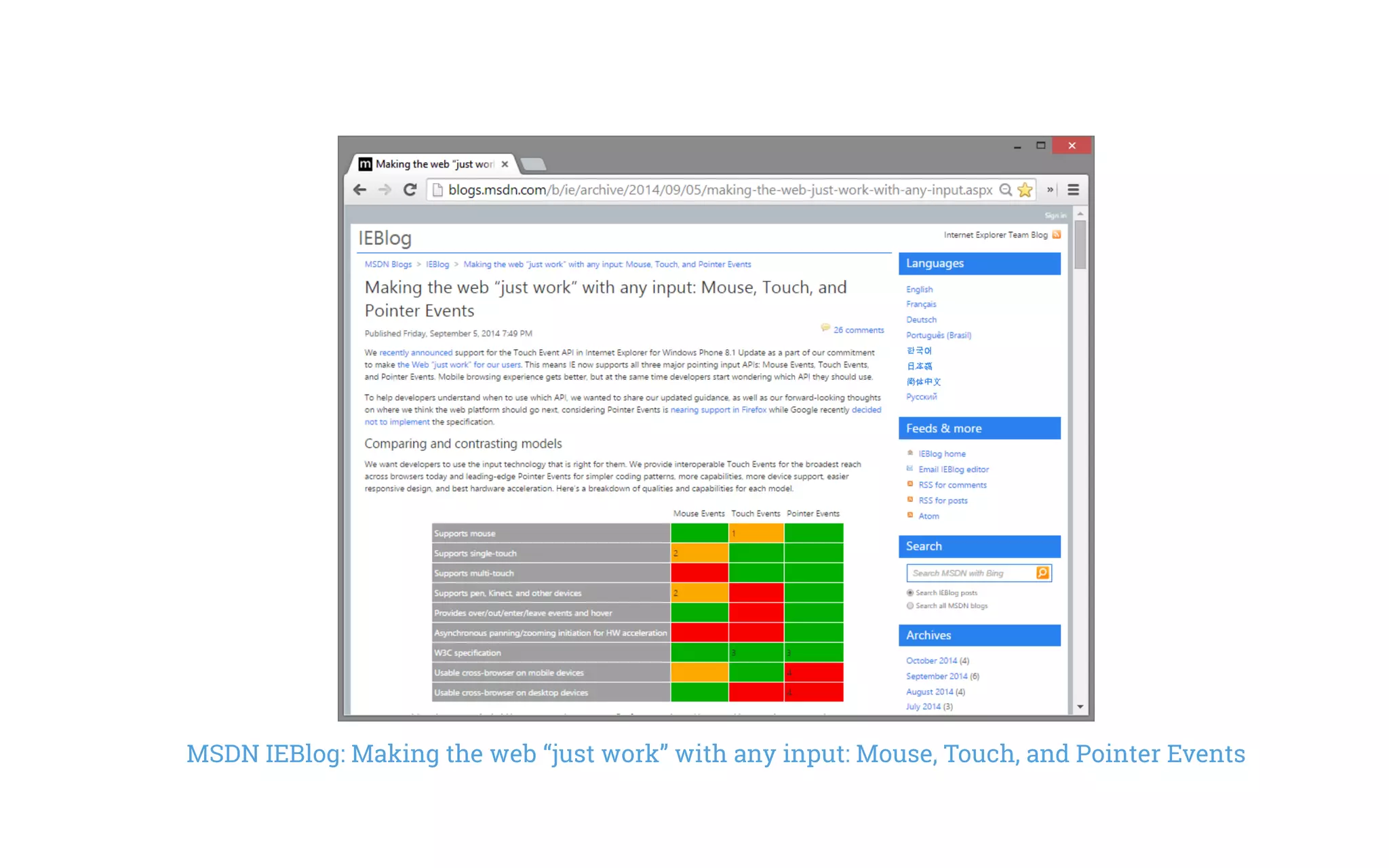The image size is (1389, 868).
Task: Open a new tab with new-tab button
Action: tap(534, 164)
